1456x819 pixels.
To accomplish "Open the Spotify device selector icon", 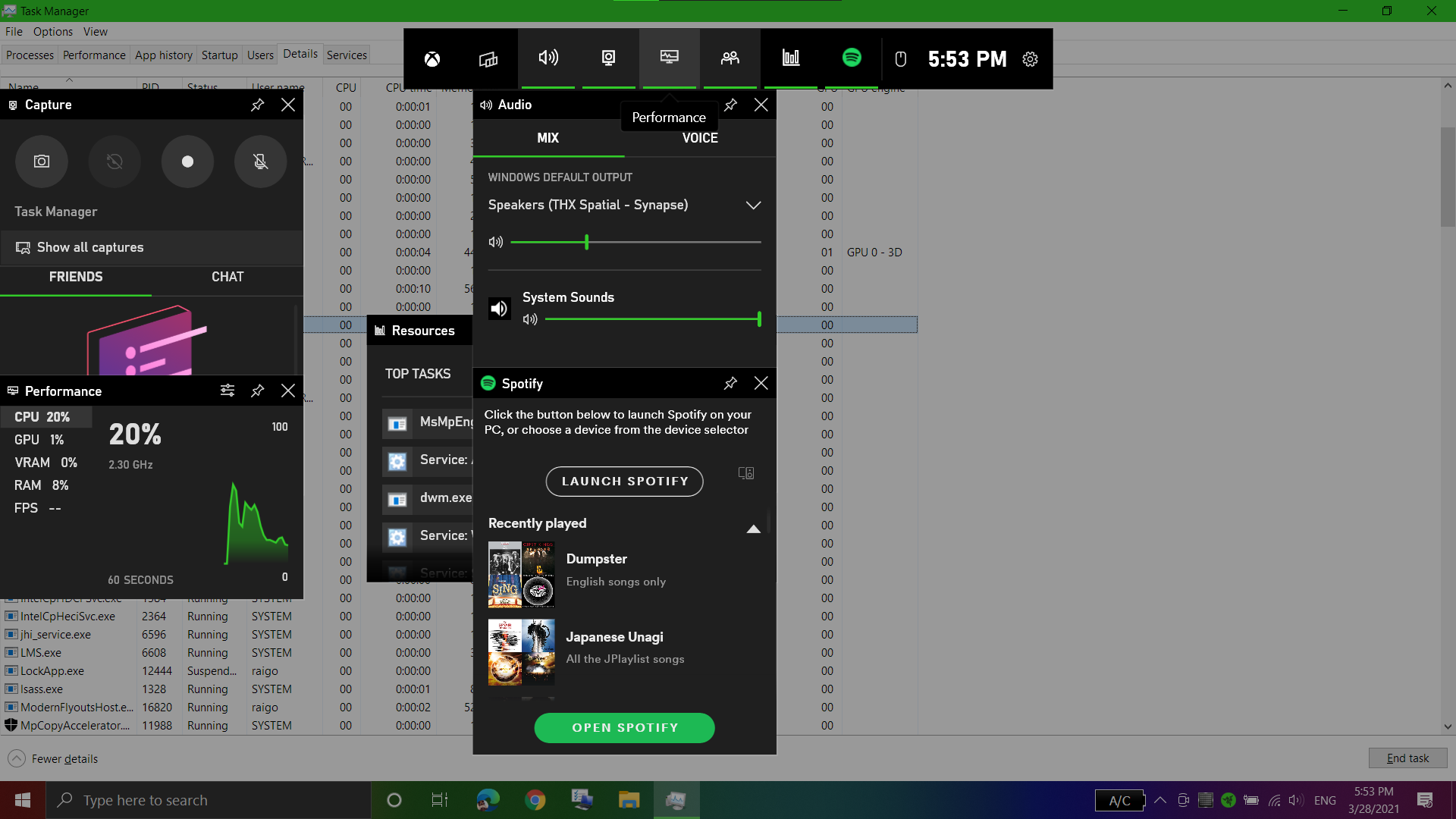I will click(x=746, y=473).
